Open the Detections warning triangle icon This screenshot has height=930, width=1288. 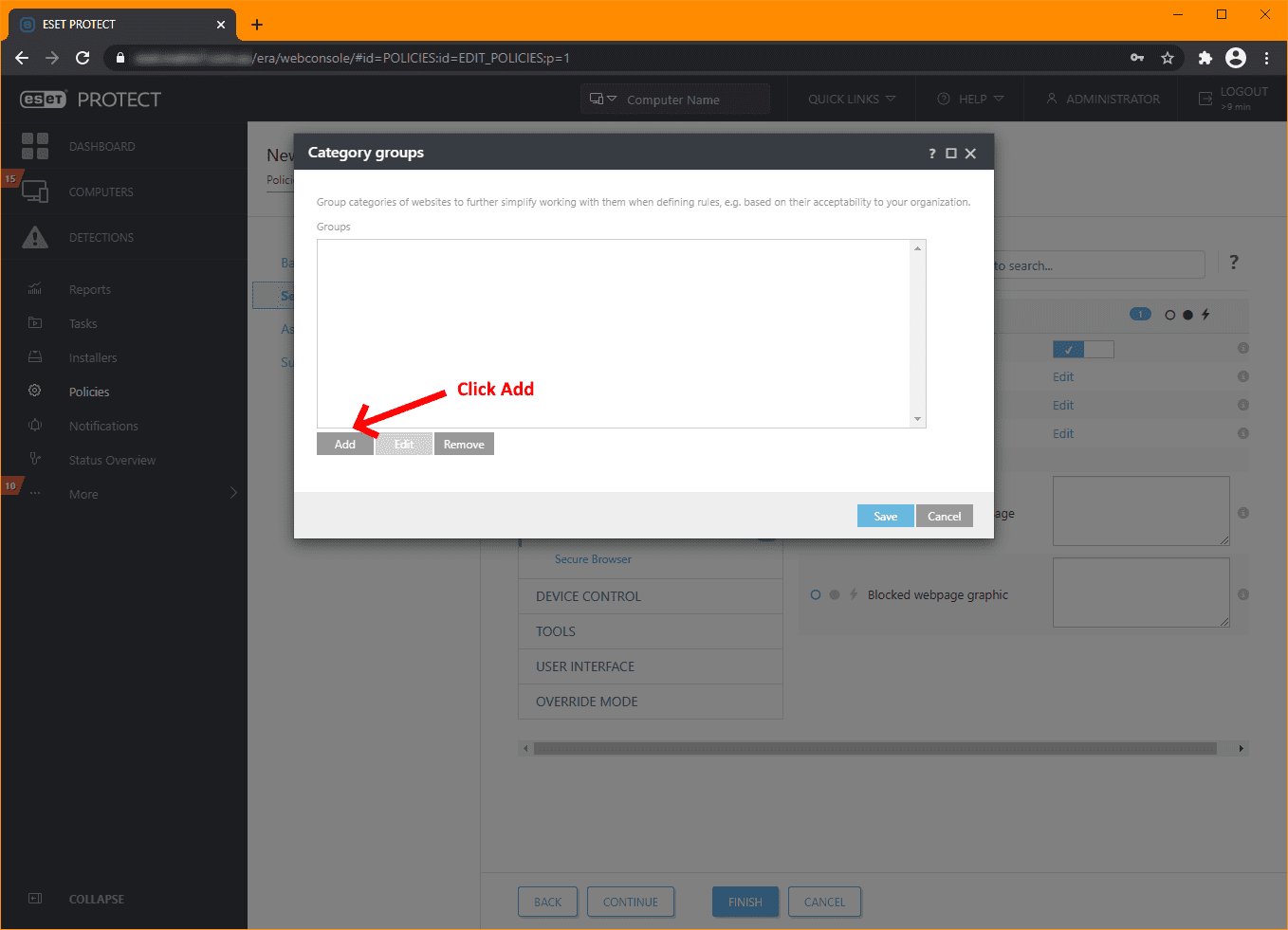(35, 237)
